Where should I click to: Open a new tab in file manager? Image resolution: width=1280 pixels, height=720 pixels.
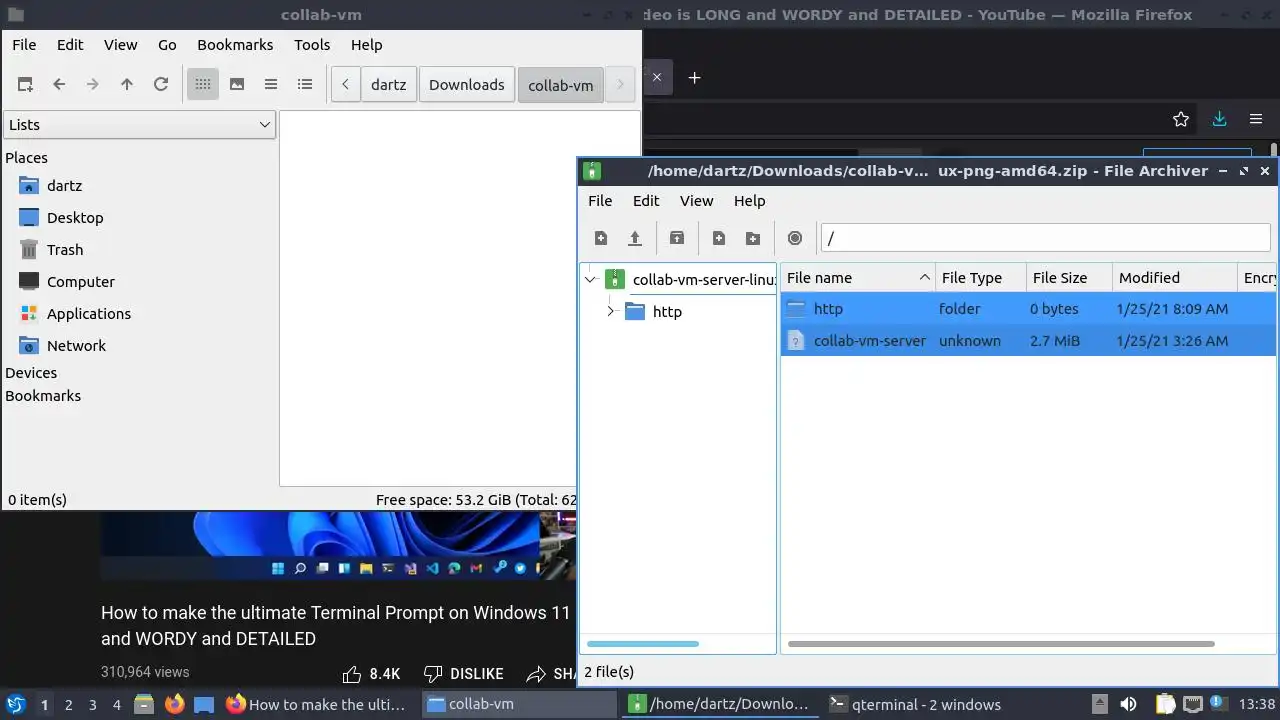tap(25, 84)
